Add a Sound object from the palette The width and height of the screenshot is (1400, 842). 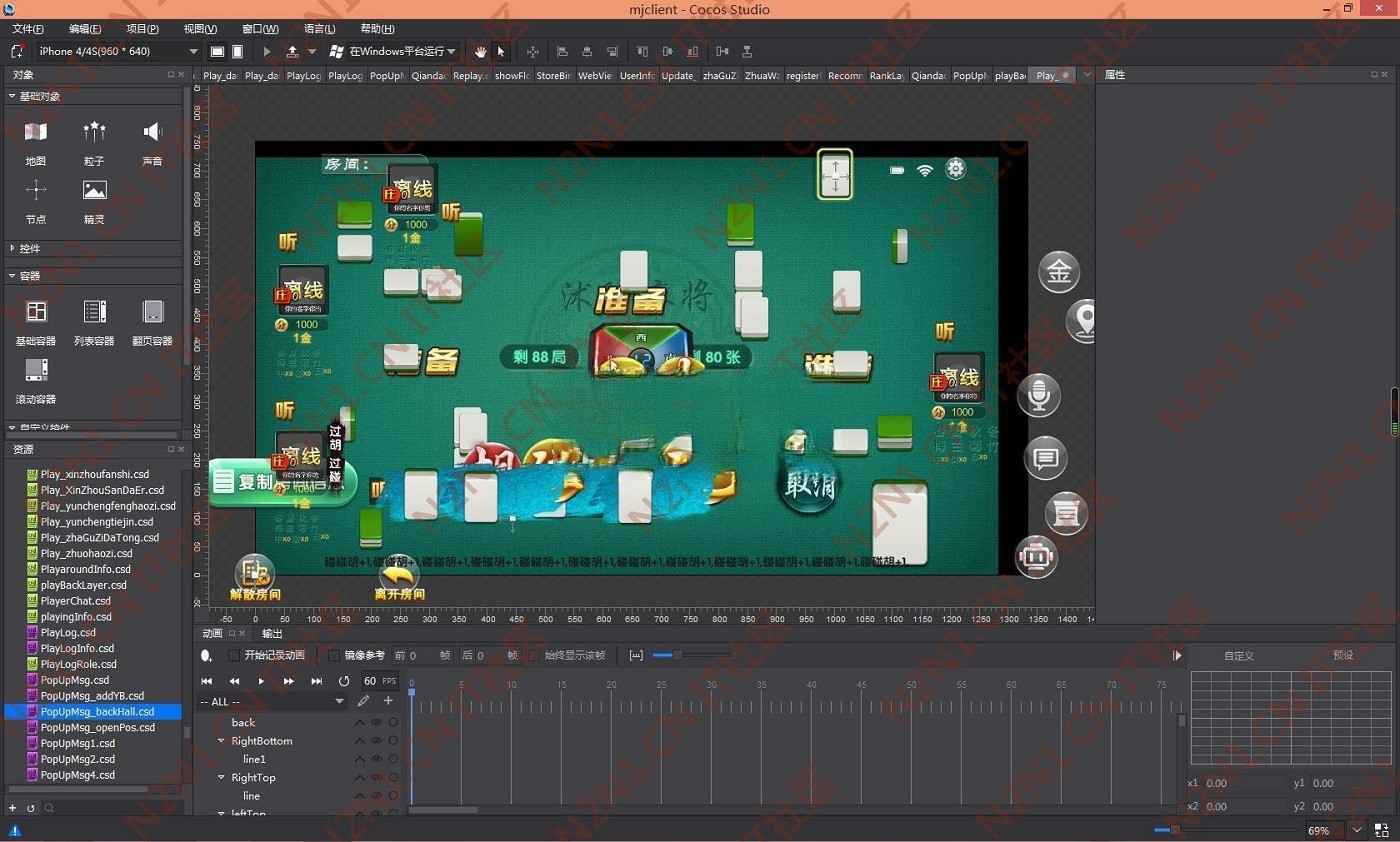point(152,142)
